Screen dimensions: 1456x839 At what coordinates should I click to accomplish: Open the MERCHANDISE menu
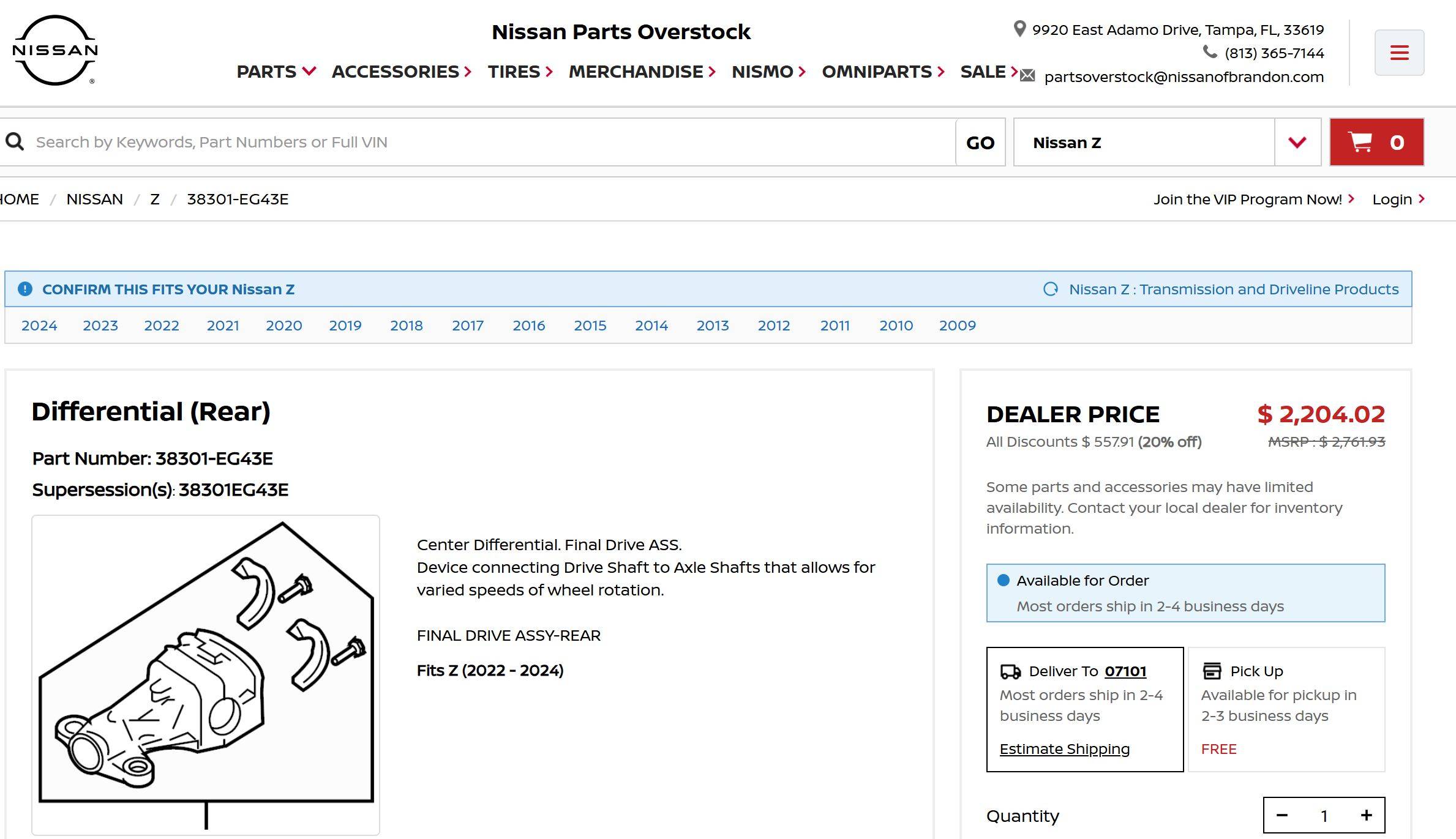tap(642, 72)
